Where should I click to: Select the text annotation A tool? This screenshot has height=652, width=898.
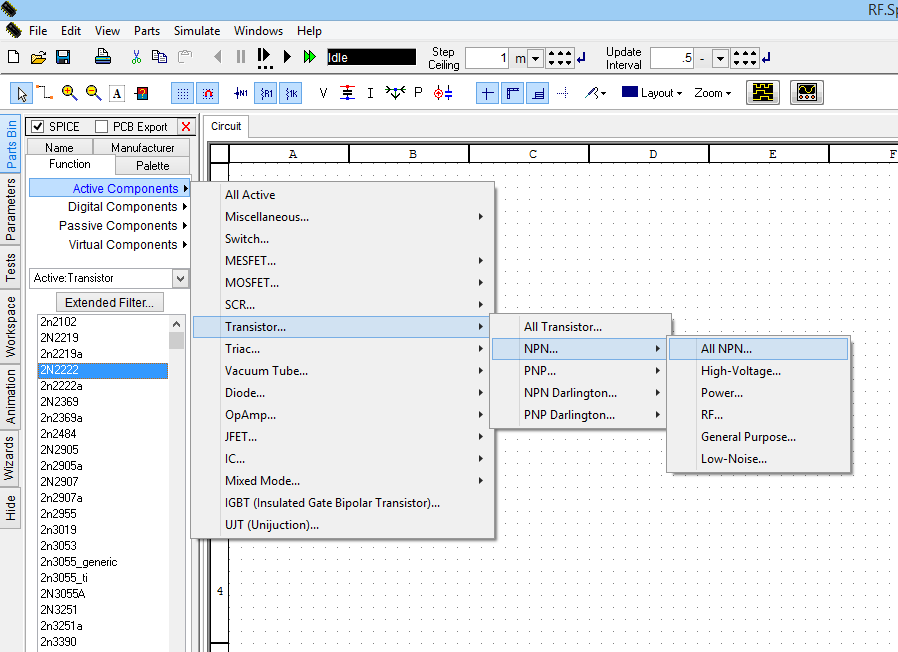click(x=117, y=93)
